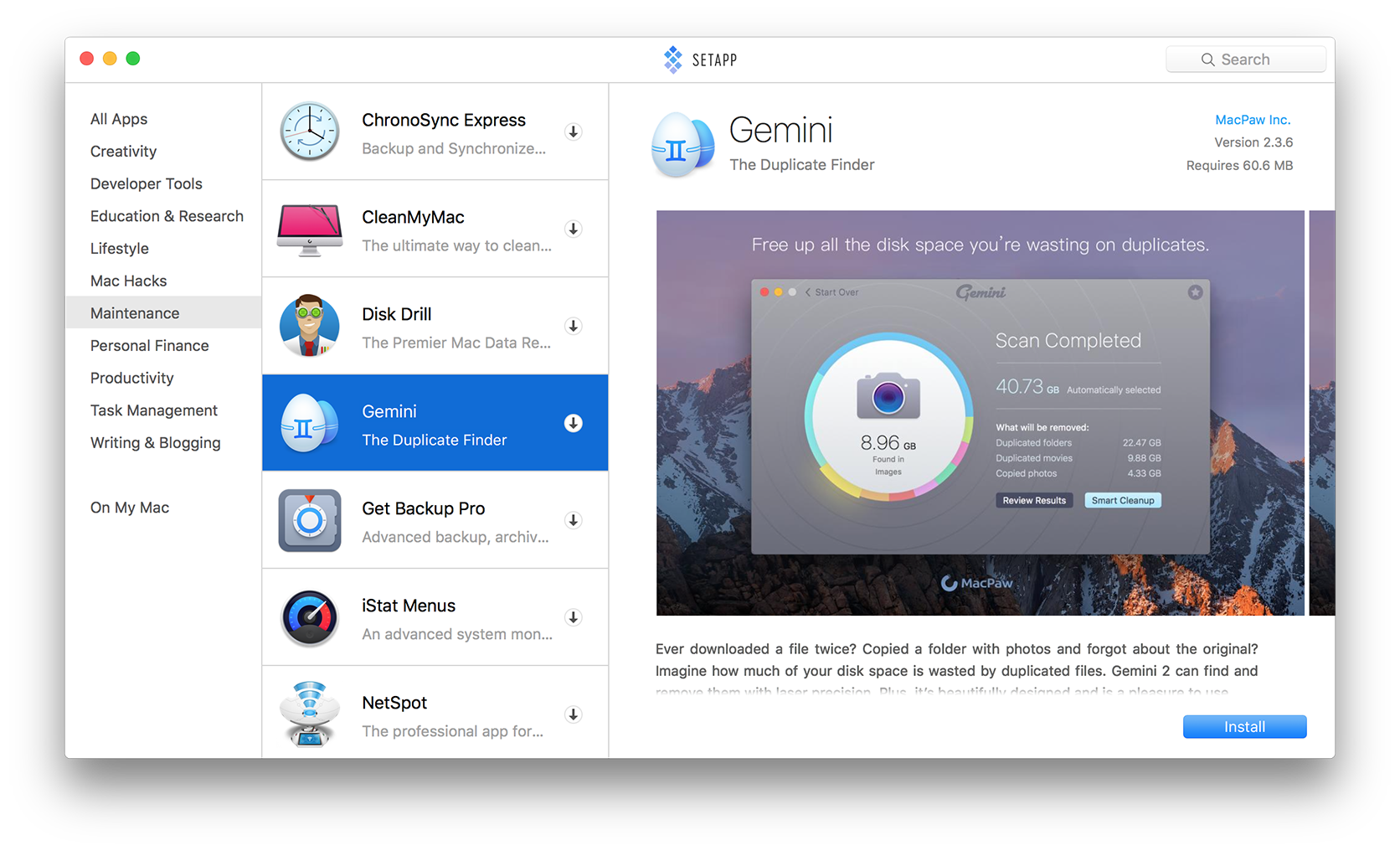Open the Education & Research category

pos(167,216)
